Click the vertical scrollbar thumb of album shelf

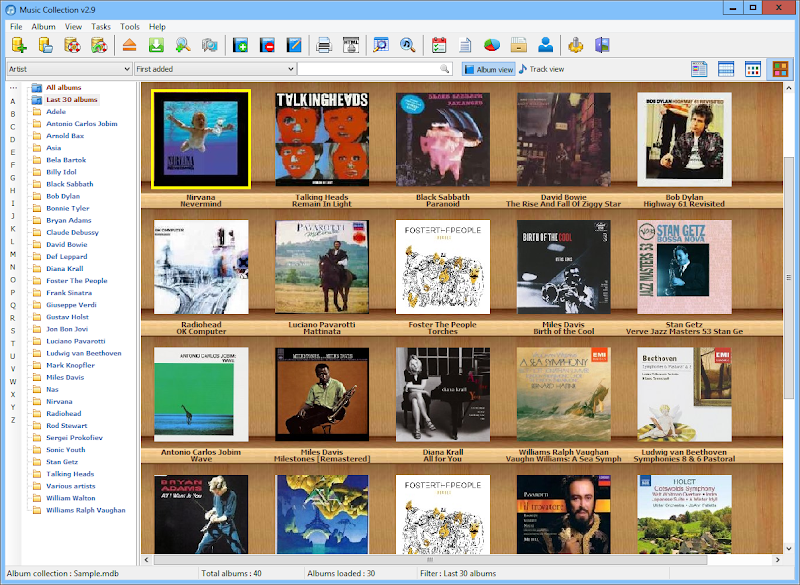[x=788, y=278]
